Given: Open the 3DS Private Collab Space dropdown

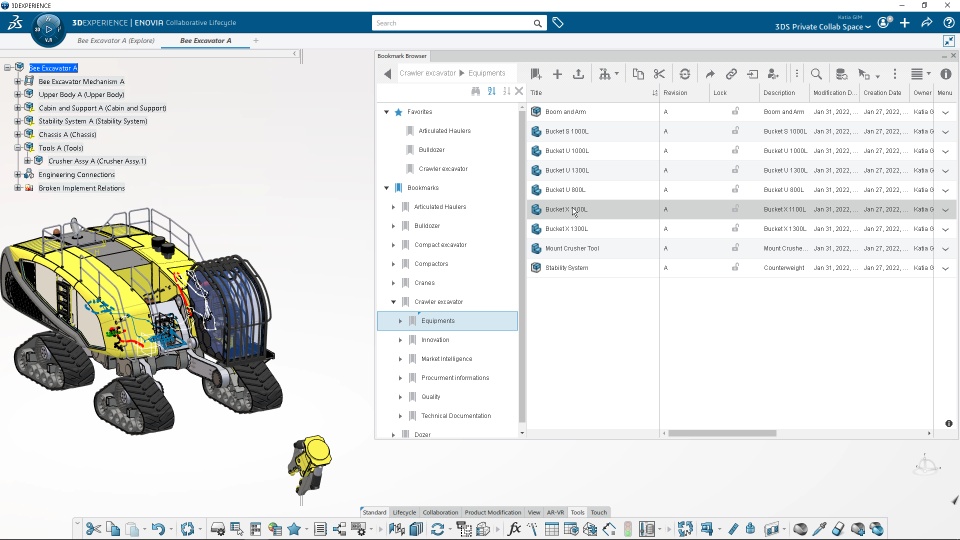Looking at the screenshot, I should pos(822,27).
